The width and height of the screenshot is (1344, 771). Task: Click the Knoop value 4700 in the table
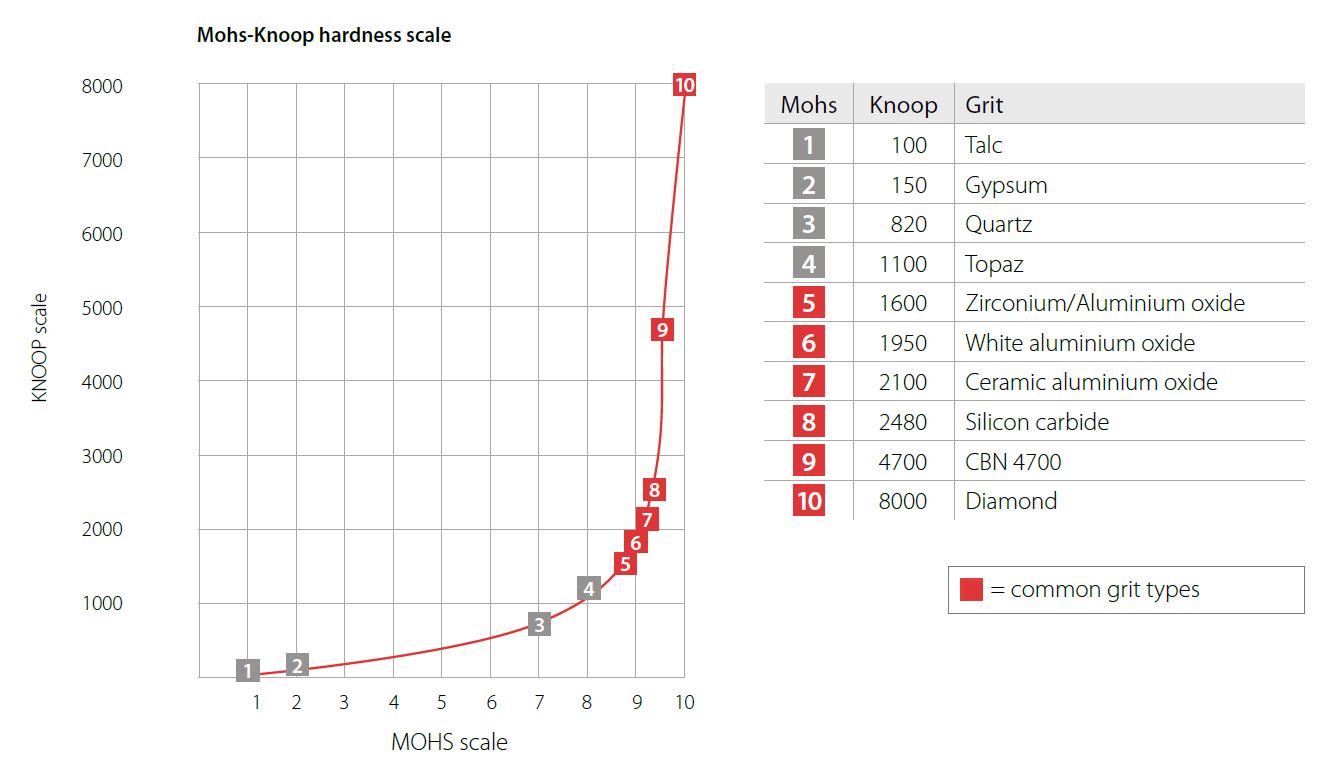(902, 462)
